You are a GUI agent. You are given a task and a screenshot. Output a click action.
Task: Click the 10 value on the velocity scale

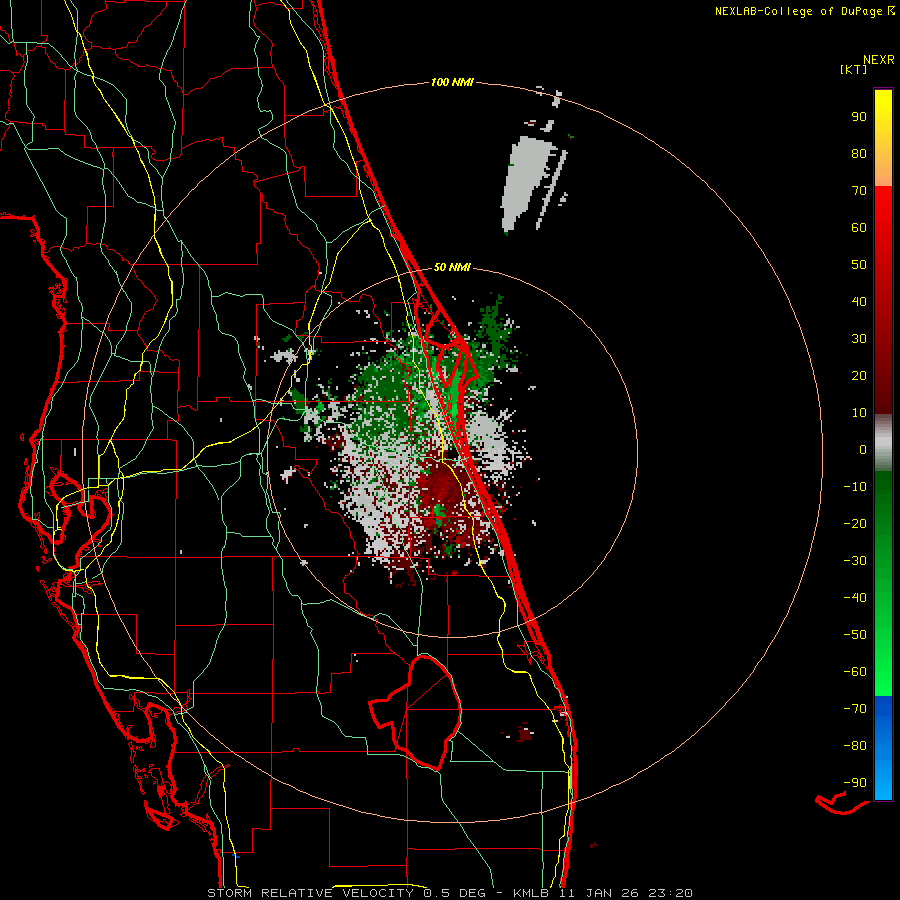coord(859,413)
